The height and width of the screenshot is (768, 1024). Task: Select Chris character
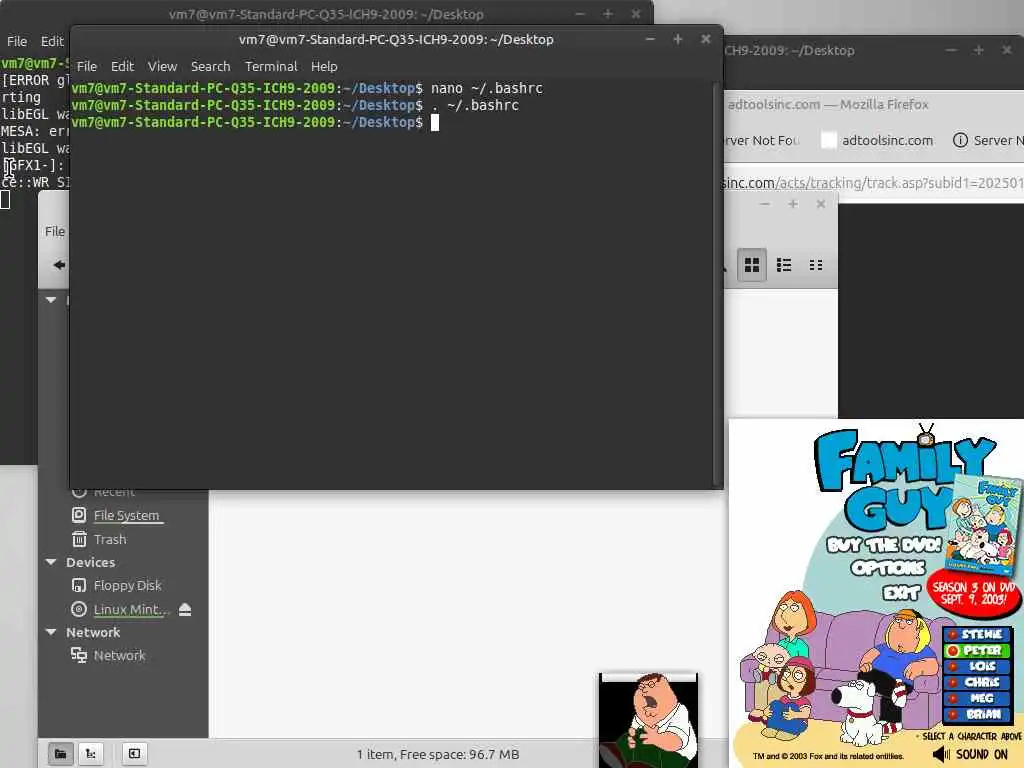978,682
